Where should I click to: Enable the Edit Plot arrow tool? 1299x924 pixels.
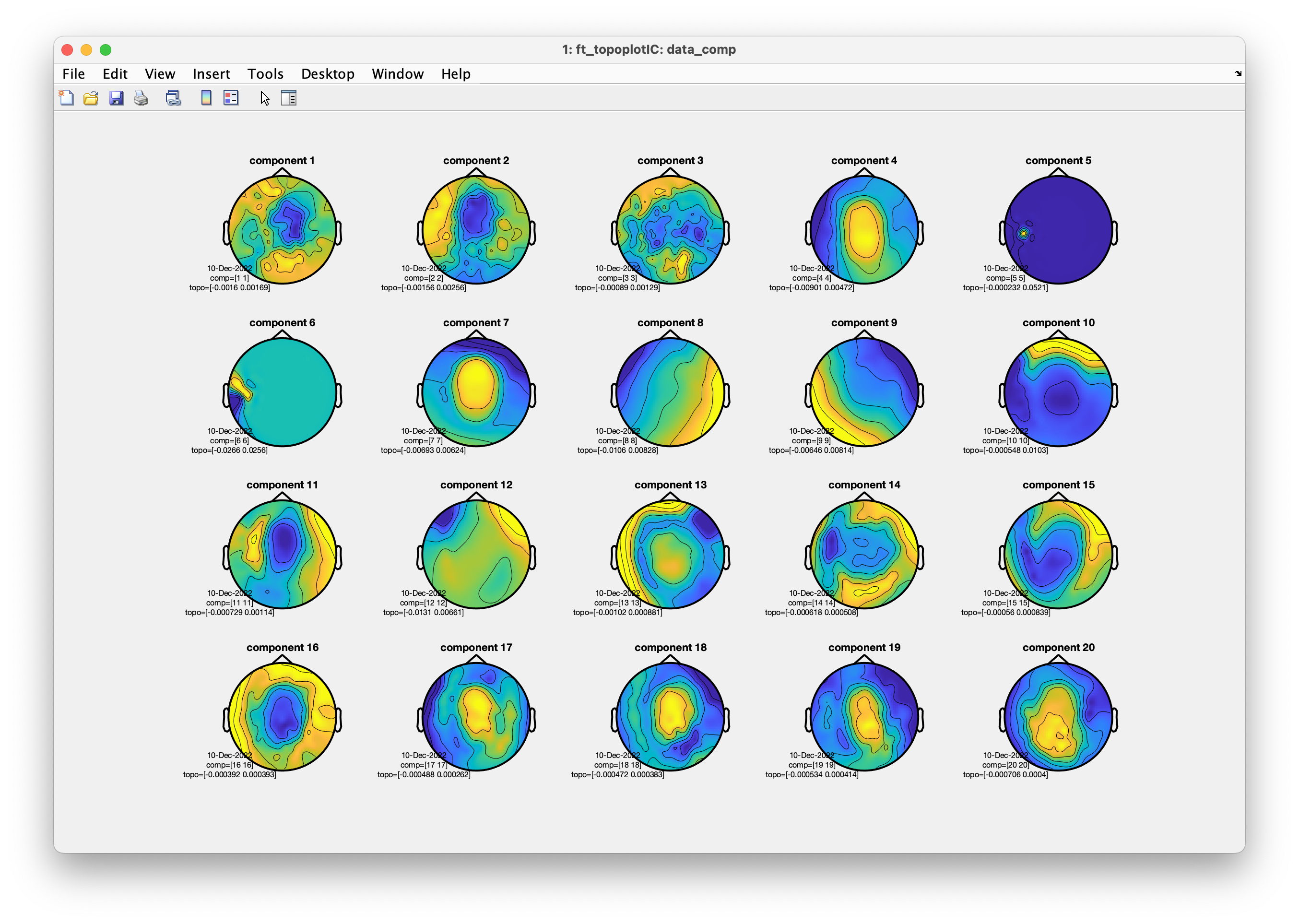pos(264,98)
